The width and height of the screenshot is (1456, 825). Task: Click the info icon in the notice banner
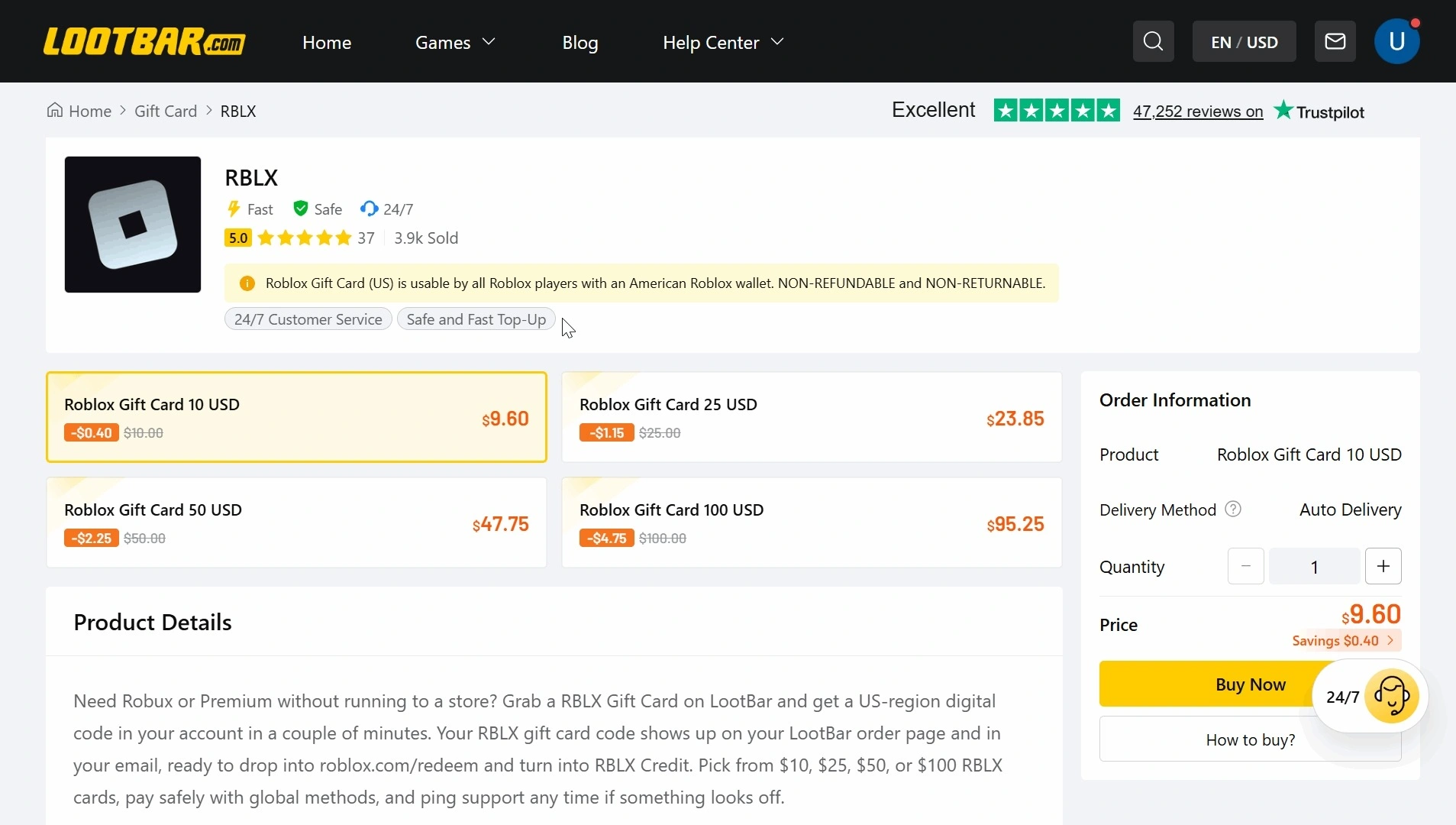tap(247, 283)
